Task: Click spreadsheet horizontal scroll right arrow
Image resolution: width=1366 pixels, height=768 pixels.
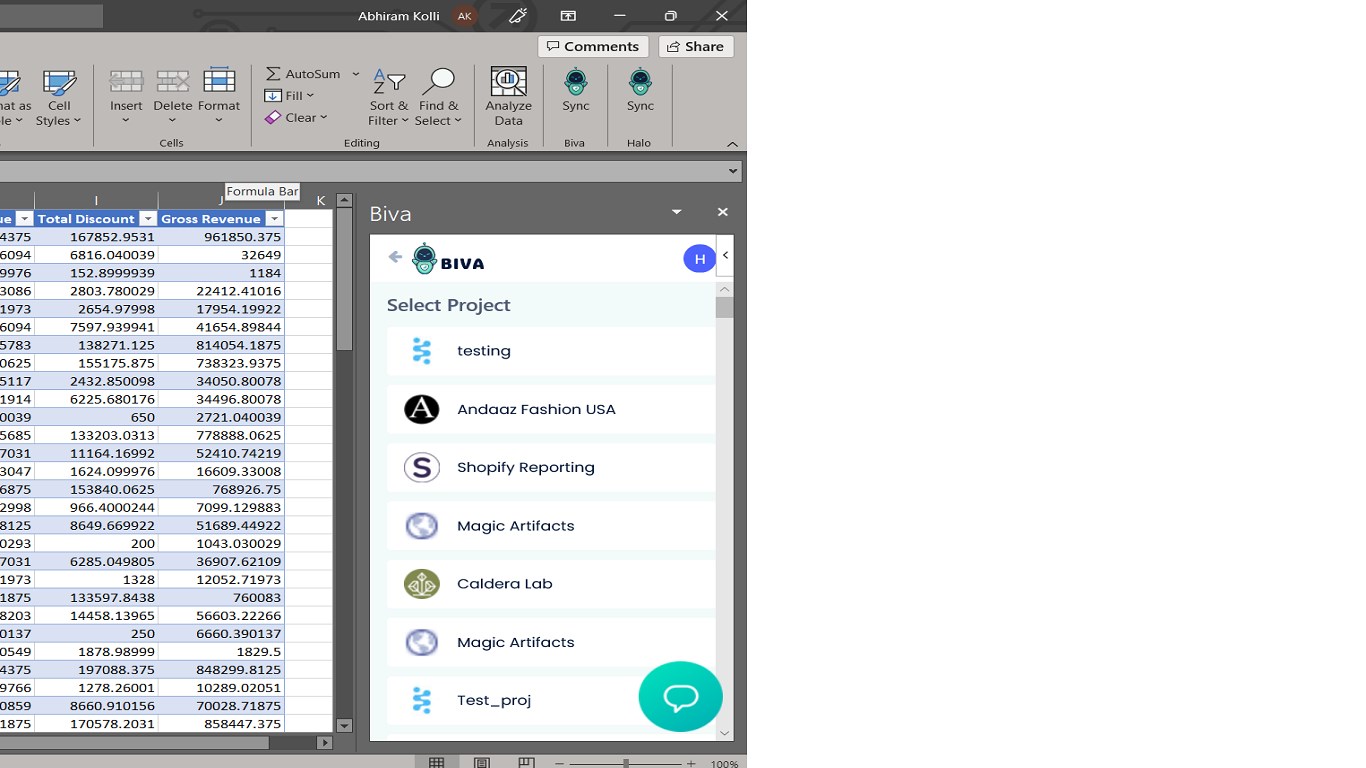Action: click(x=324, y=743)
